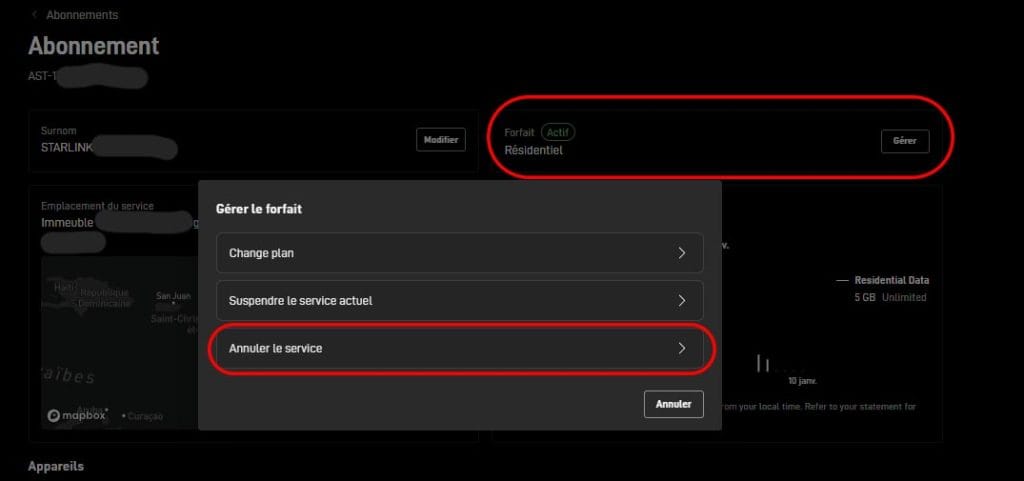1024x481 pixels.
Task: Click the Curaçao label on the map
Action: pos(145,416)
